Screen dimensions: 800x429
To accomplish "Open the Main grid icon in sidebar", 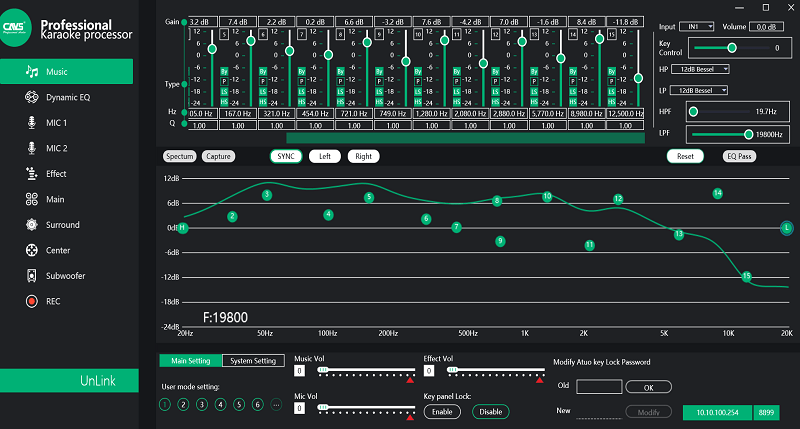I will [32, 199].
